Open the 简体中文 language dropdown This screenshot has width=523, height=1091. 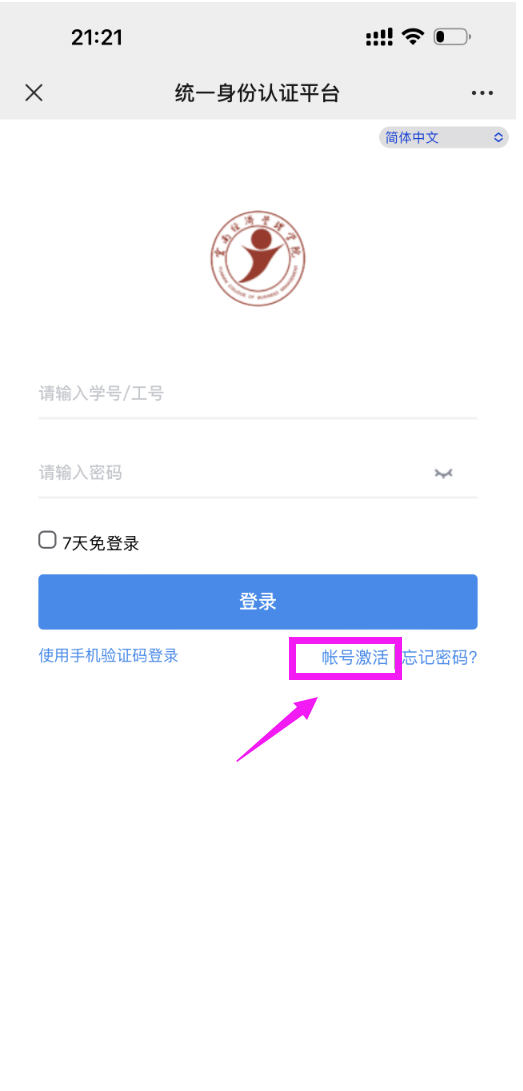click(x=444, y=137)
